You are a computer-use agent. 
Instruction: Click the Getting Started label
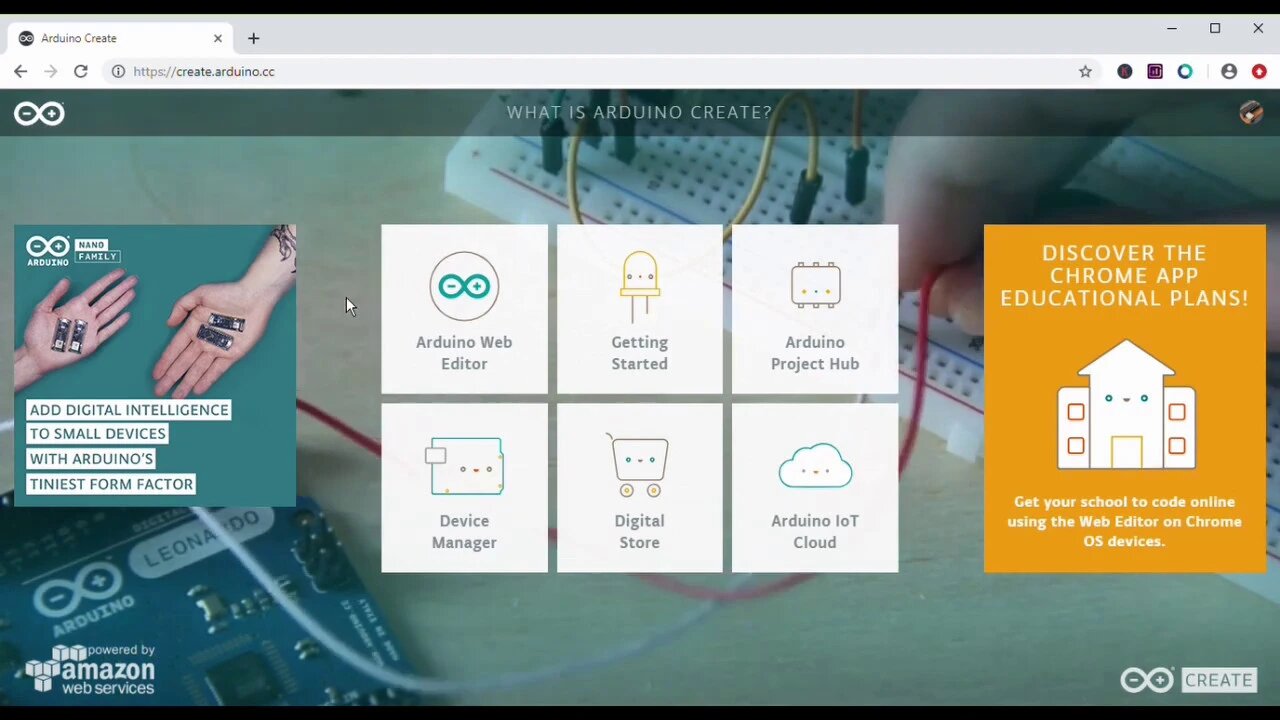pos(640,353)
